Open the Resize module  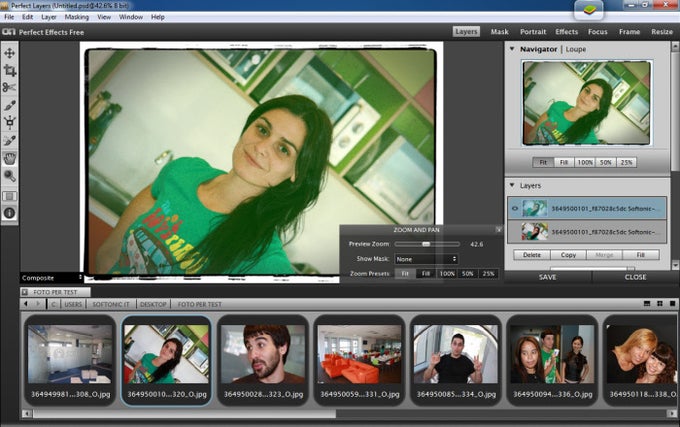(x=662, y=32)
